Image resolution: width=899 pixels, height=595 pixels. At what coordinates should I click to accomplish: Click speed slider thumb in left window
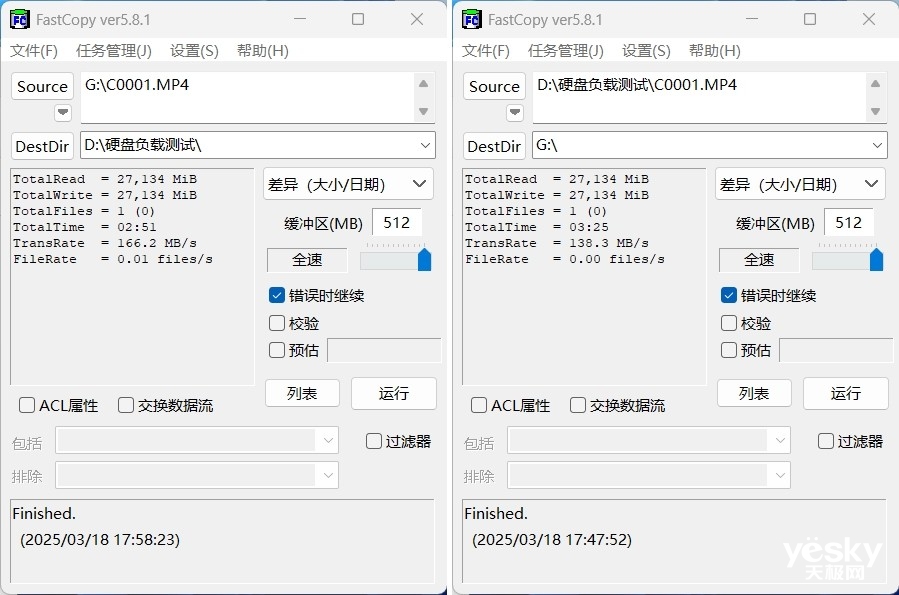[424, 259]
